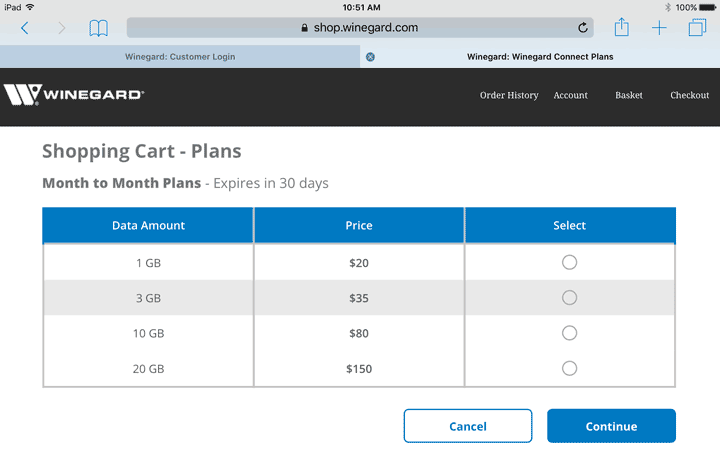
Task: Switch to the Customer Login tab
Action: [x=180, y=57]
